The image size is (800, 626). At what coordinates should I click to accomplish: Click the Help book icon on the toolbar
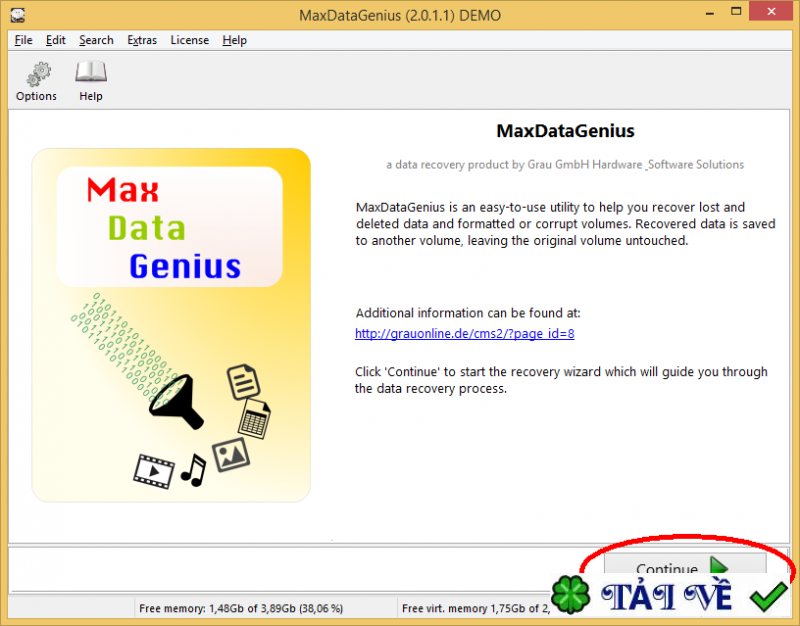point(90,72)
